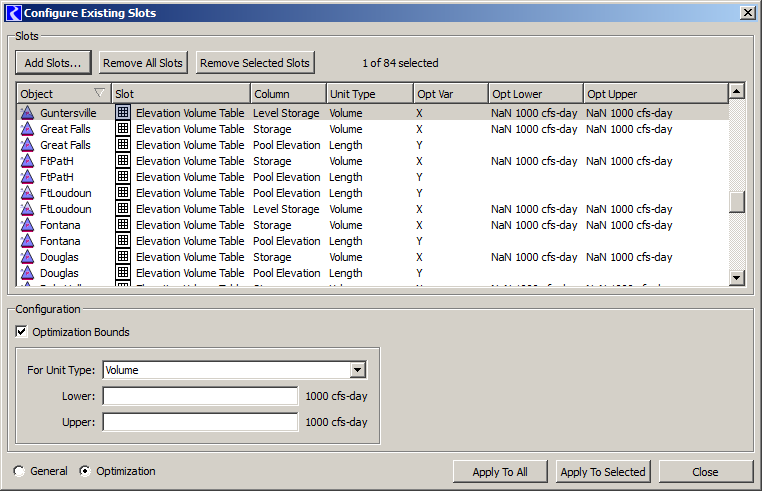Select the Optimization radio button
Screen dimensions: 762x491
[85, 471]
